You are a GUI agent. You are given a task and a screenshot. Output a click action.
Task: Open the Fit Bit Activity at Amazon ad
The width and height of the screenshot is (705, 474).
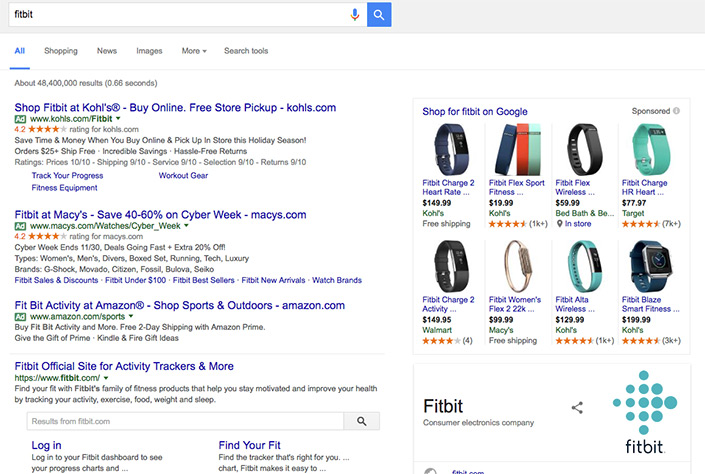click(179, 305)
